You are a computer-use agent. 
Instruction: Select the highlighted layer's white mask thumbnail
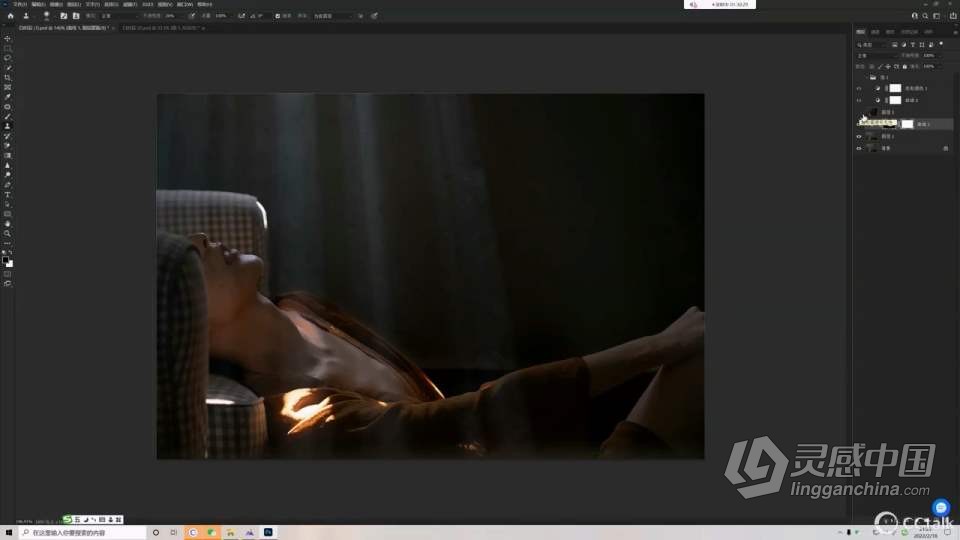(907, 124)
